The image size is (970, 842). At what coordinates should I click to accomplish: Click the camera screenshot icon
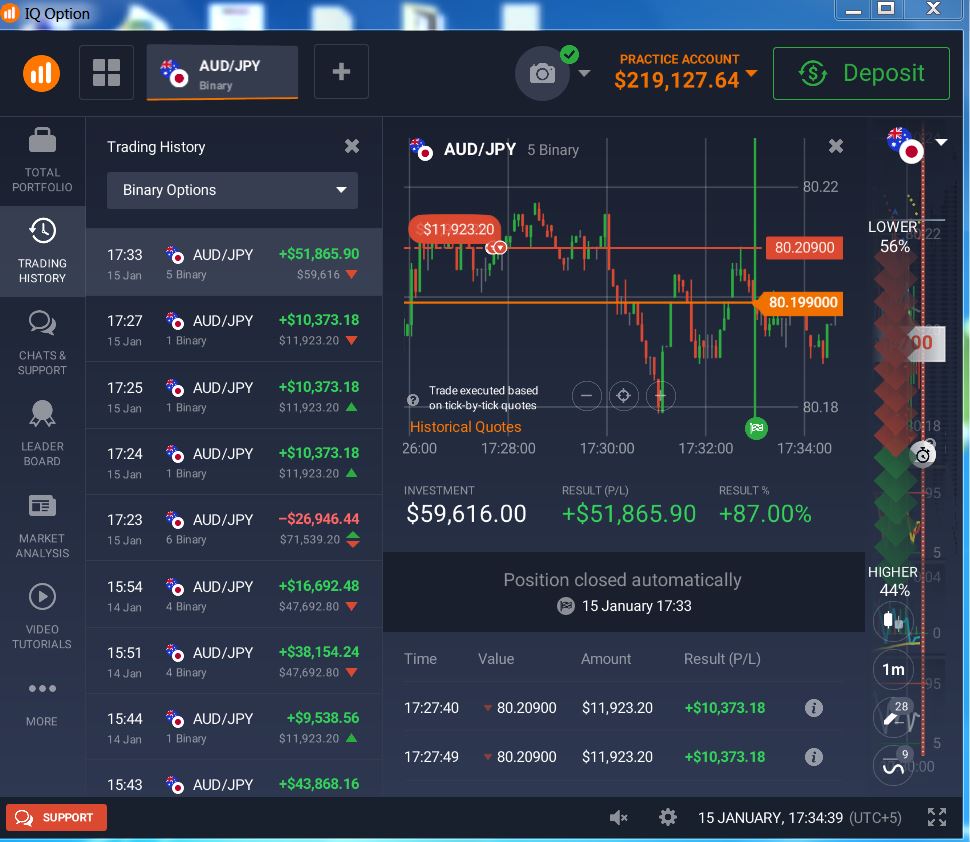(x=542, y=74)
